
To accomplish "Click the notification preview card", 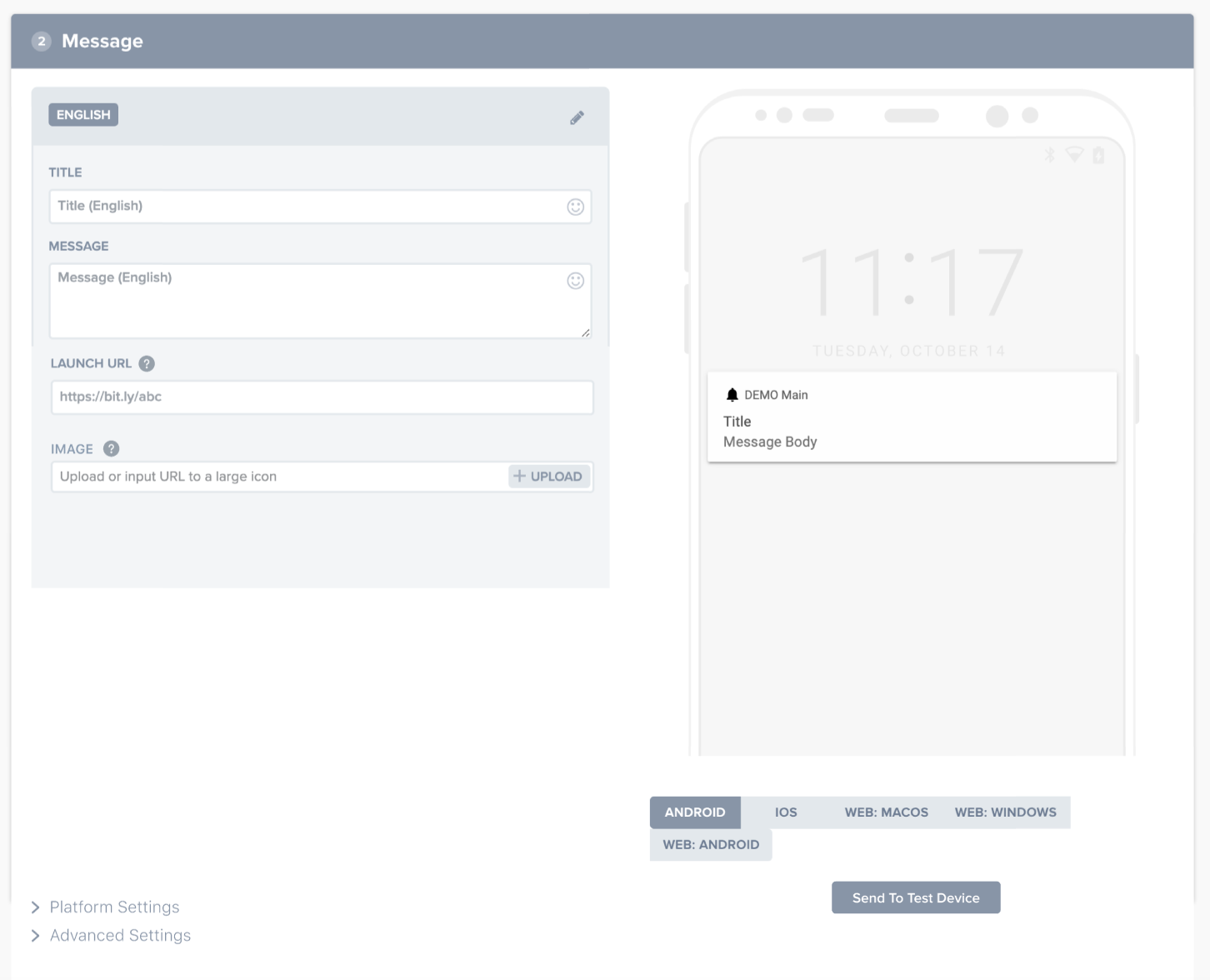I will tap(912, 417).
